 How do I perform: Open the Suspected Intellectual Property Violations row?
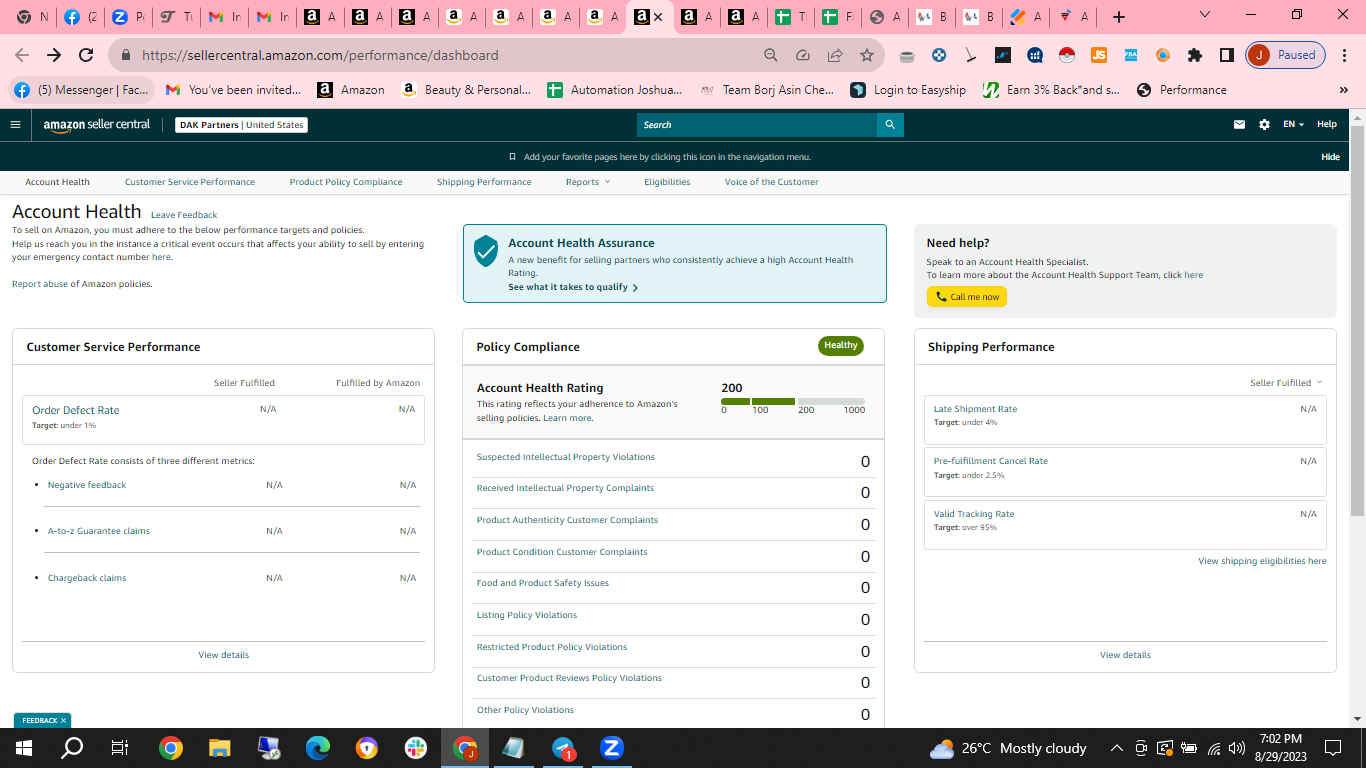point(674,460)
